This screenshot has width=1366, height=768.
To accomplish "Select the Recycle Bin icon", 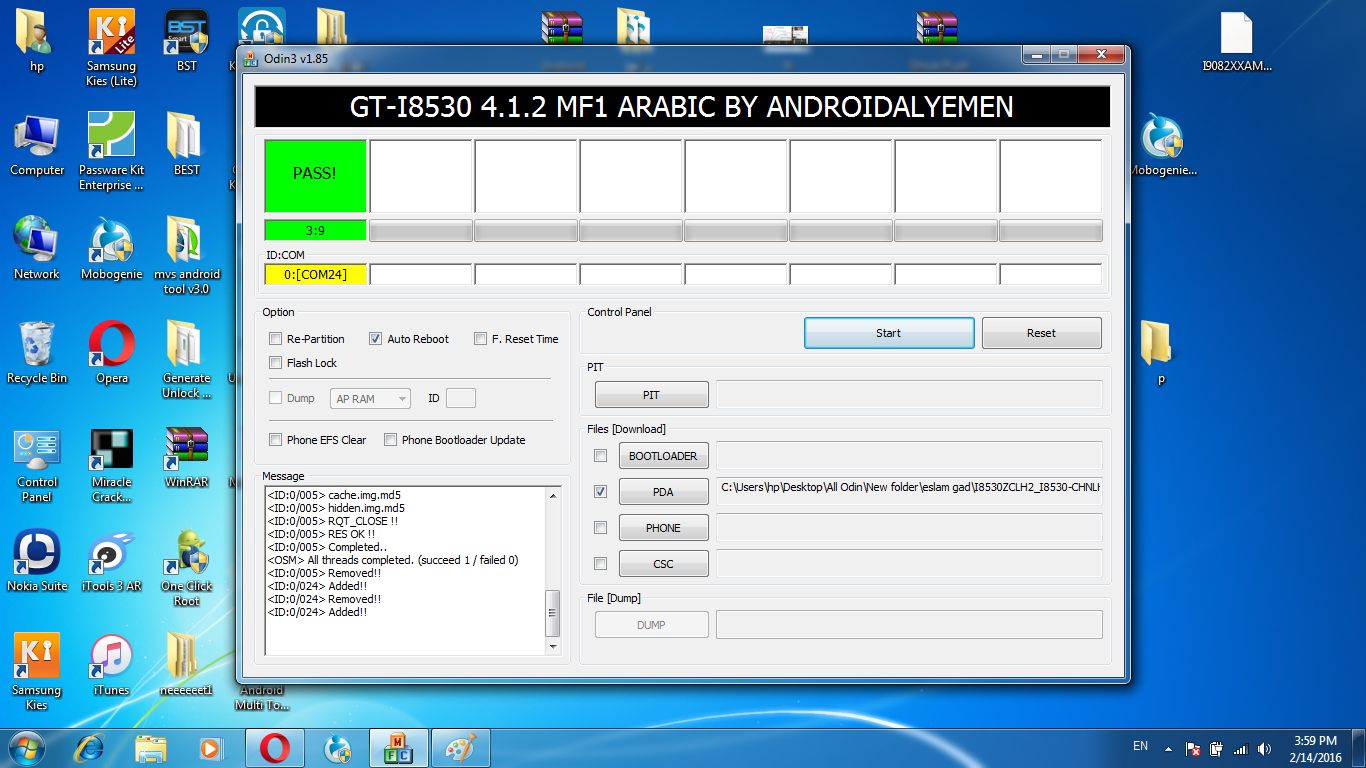I will pyautogui.click(x=37, y=353).
